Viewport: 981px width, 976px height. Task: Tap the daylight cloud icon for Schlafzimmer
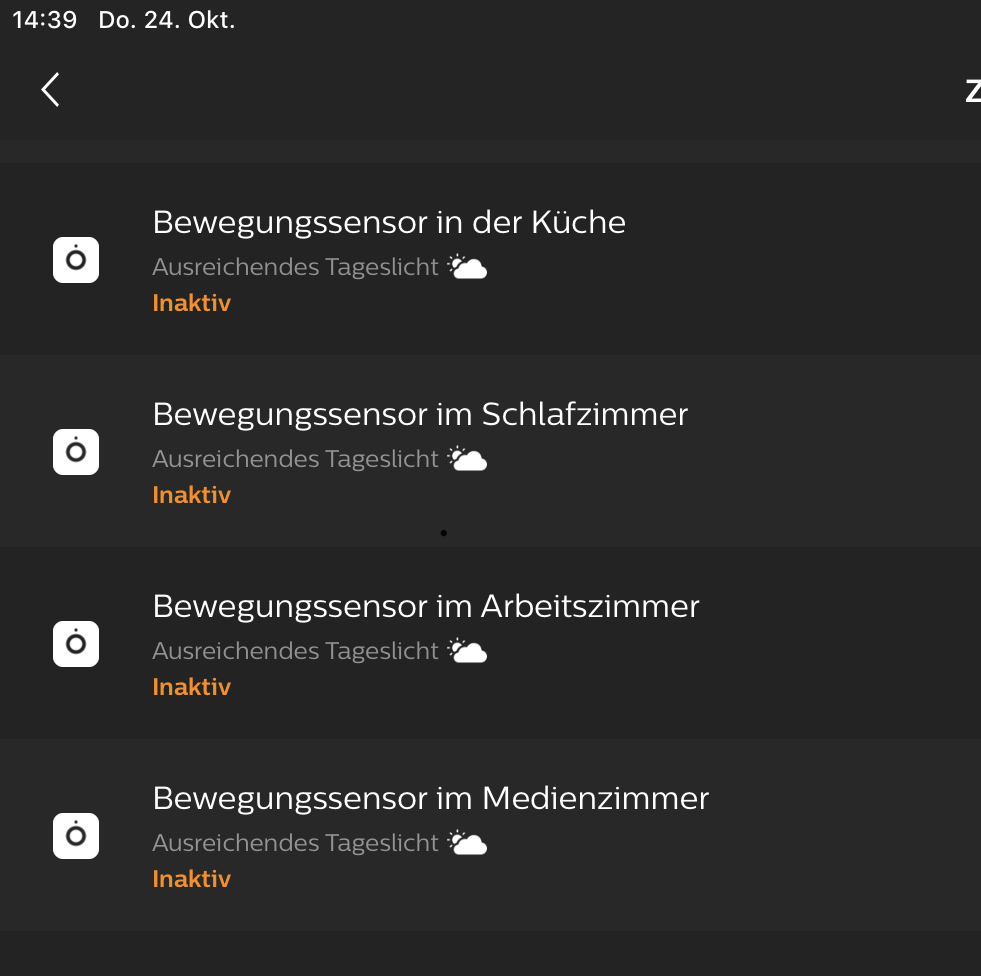(467, 459)
